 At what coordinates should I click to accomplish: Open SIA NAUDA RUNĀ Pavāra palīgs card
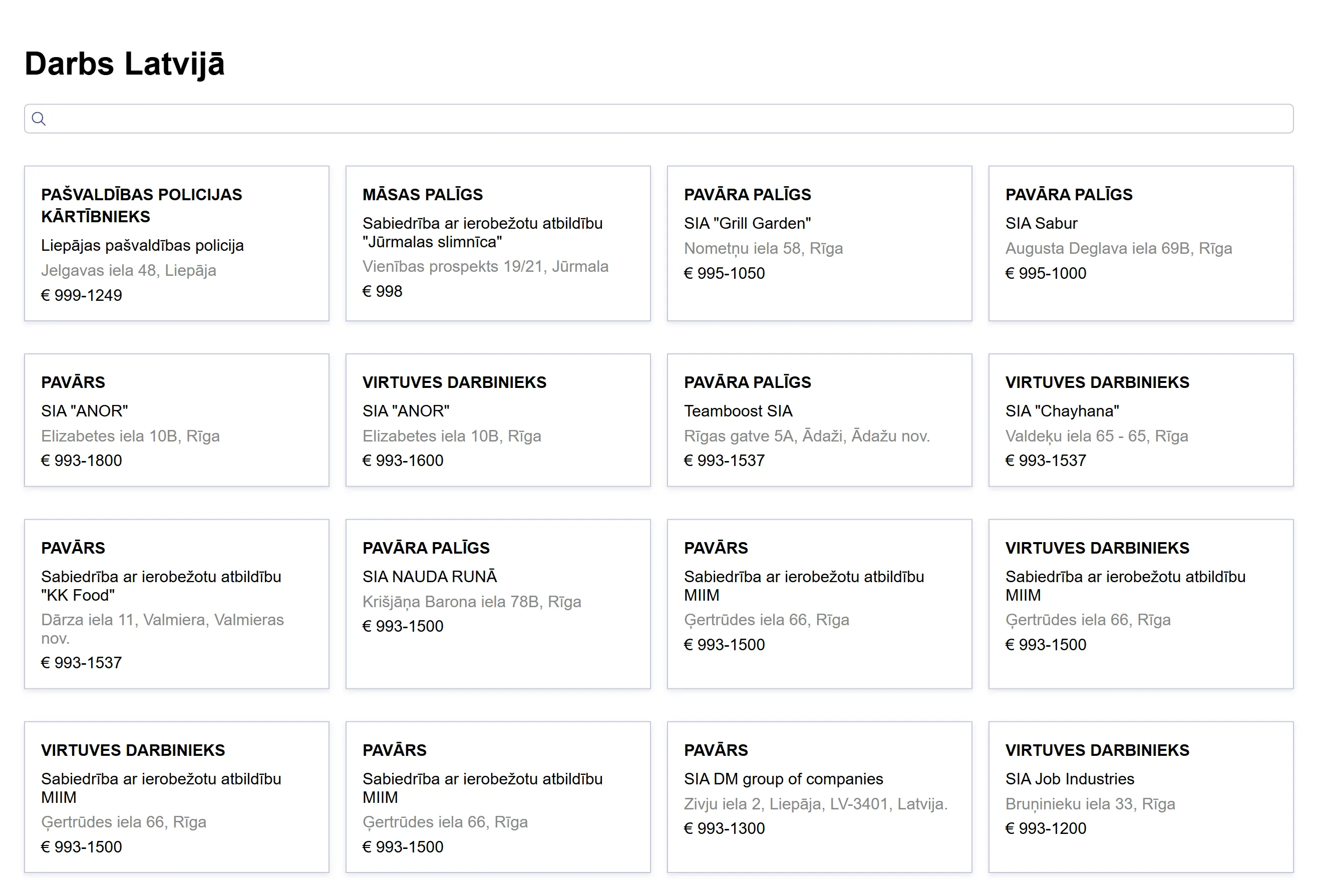coord(497,604)
